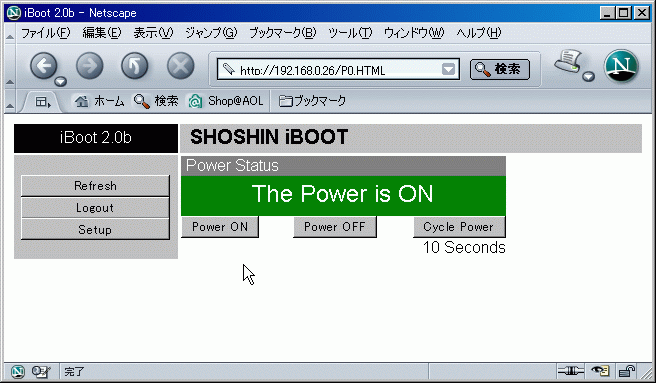The height and width of the screenshot is (383, 656).
Task: Click the Power ON button
Action: 220,227
